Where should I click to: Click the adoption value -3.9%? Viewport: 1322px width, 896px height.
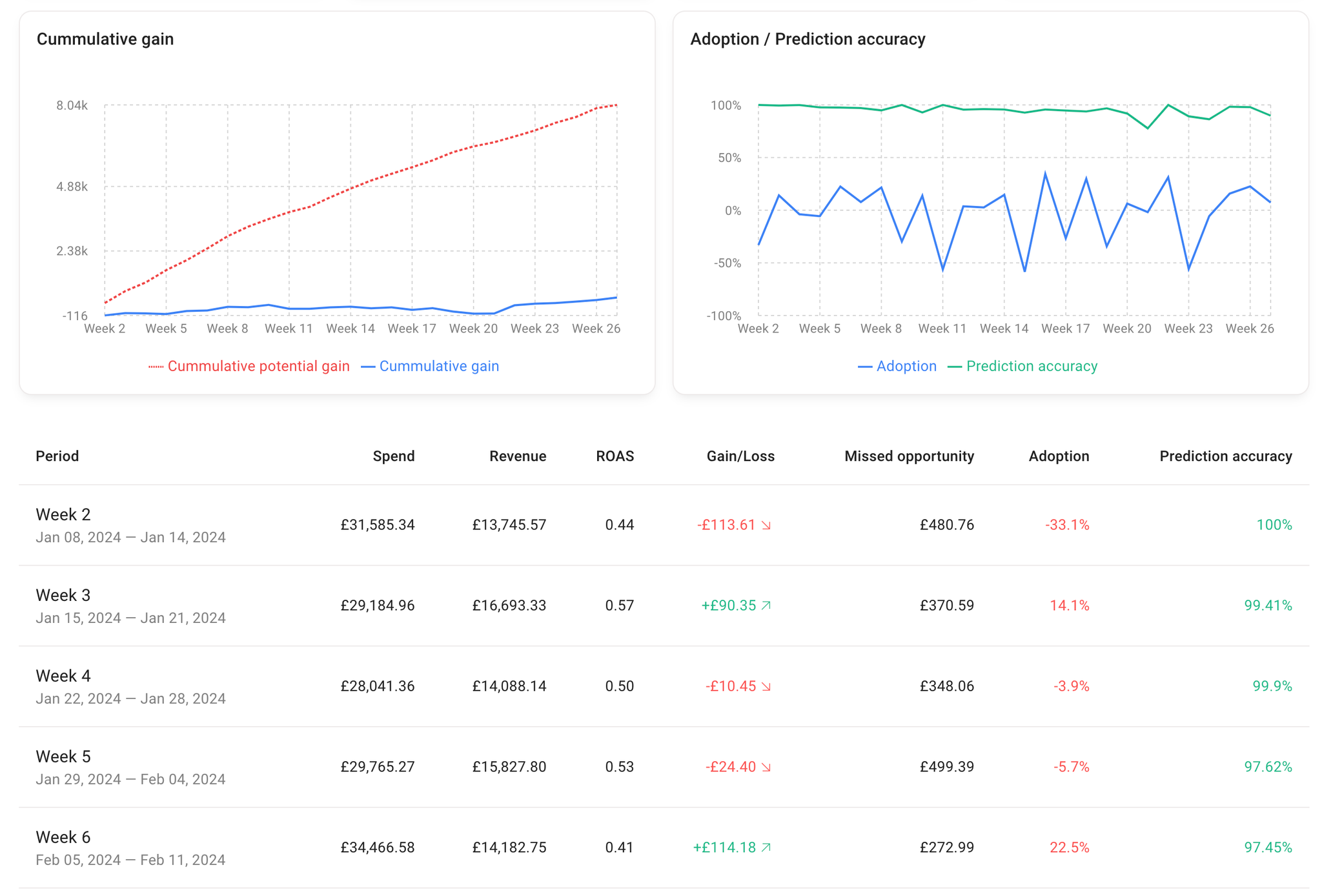pos(1072,686)
